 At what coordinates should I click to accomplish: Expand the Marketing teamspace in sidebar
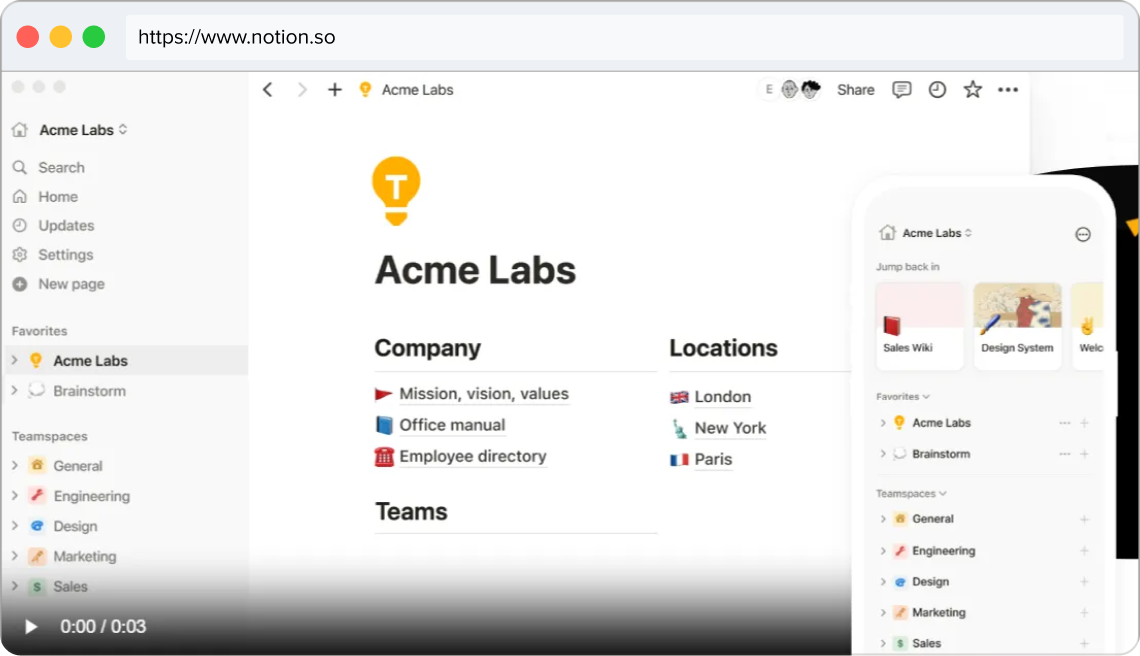[x=15, y=556]
